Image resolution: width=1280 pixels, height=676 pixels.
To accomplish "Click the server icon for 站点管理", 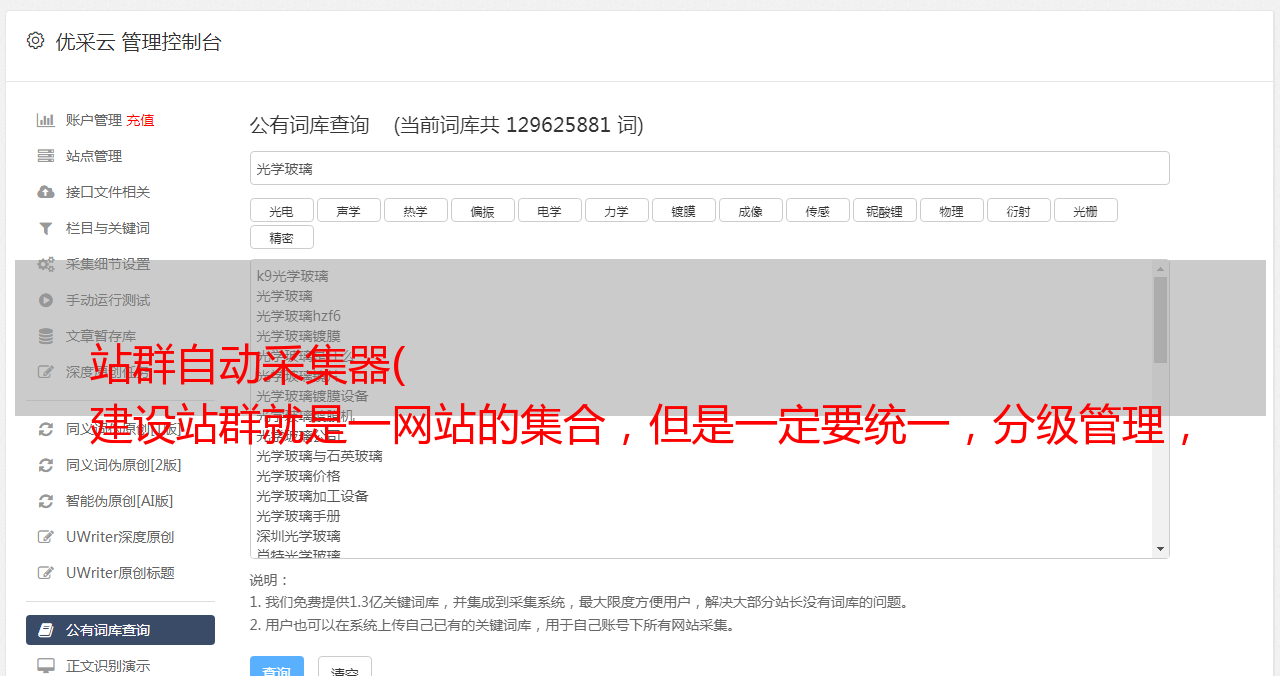I will pos(46,156).
